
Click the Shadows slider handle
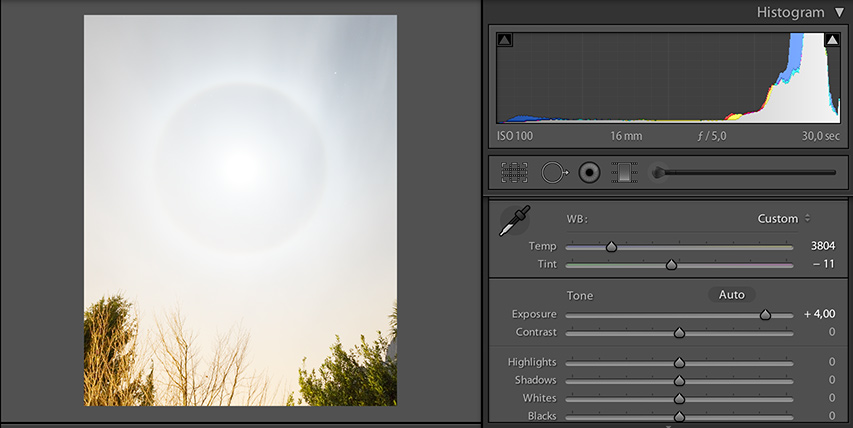click(x=679, y=381)
